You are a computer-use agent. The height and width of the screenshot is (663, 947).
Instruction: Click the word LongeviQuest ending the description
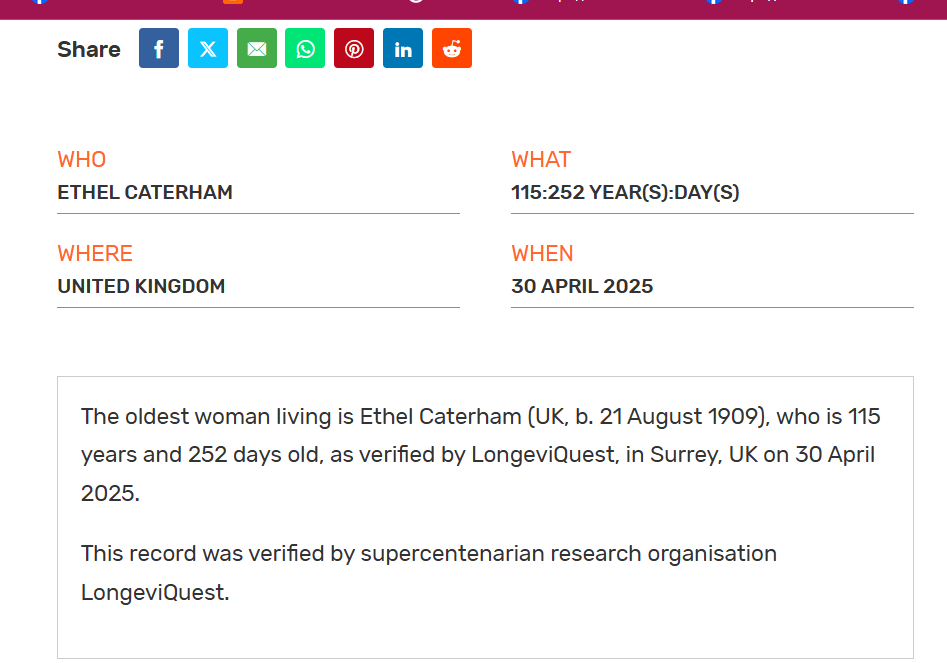[x=154, y=592]
